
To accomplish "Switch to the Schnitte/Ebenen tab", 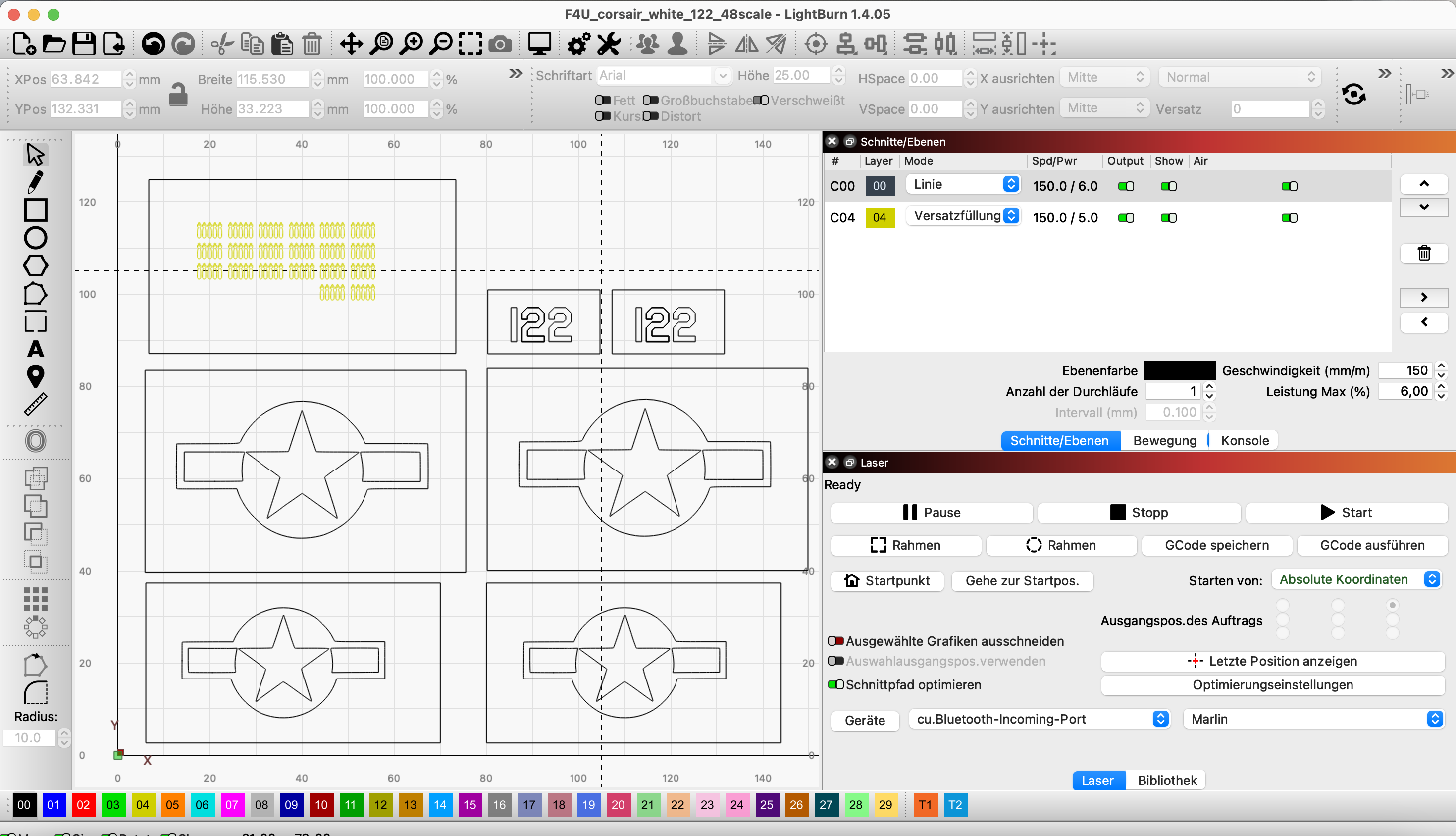I will pos(1060,440).
